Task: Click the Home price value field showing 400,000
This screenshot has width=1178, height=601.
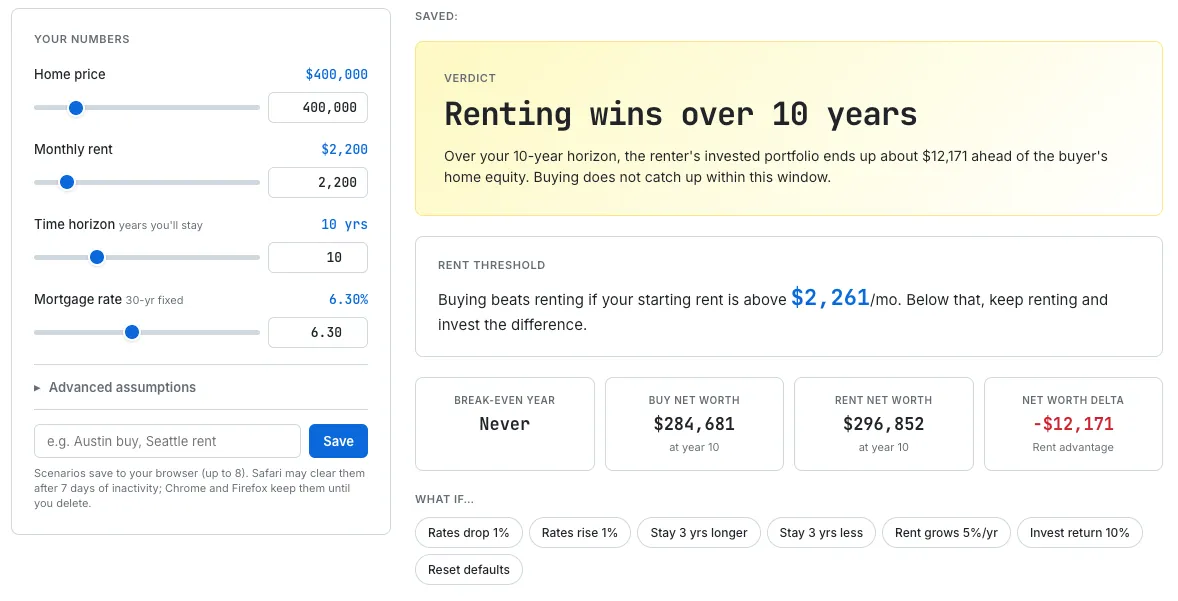Action: (317, 107)
